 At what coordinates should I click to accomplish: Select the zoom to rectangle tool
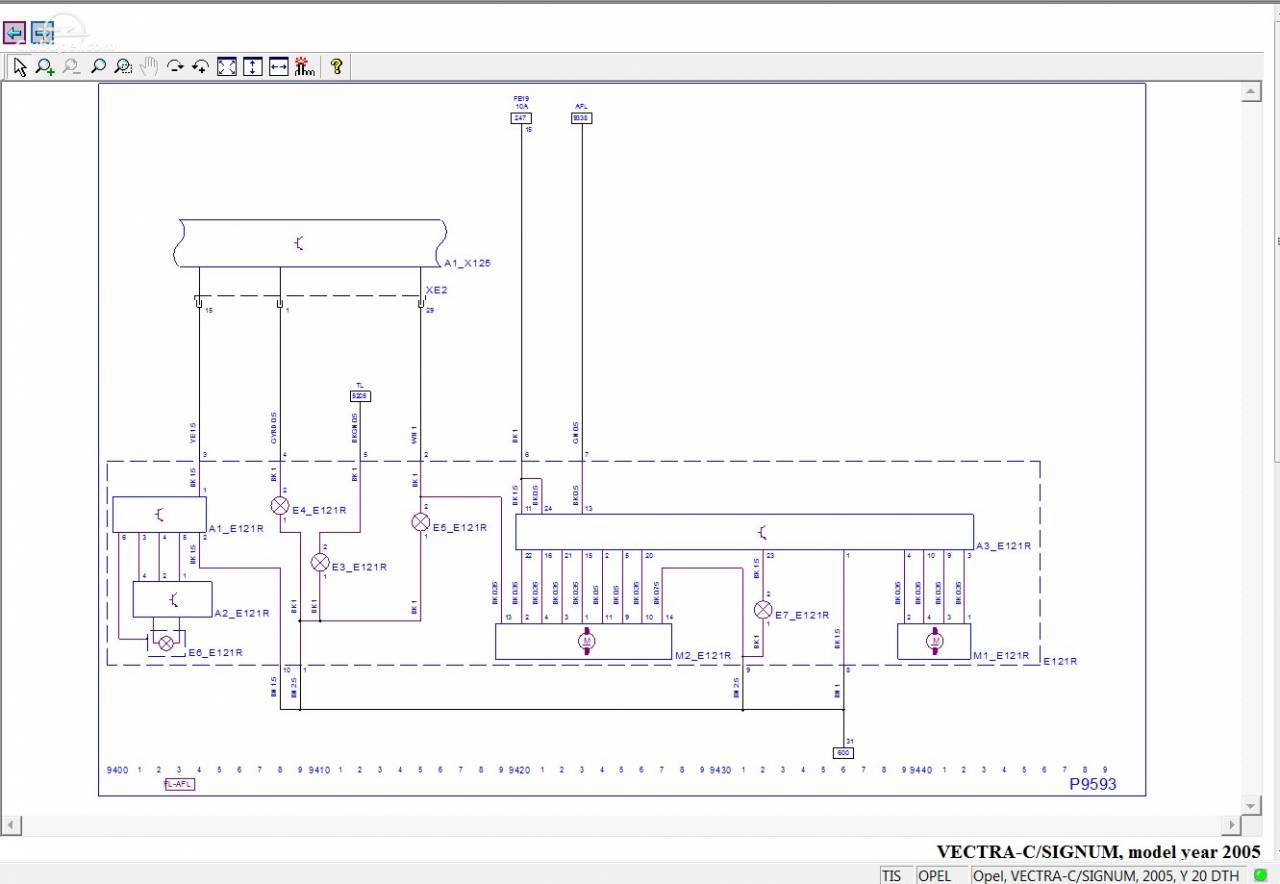pyautogui.click(x=123, y=67)
